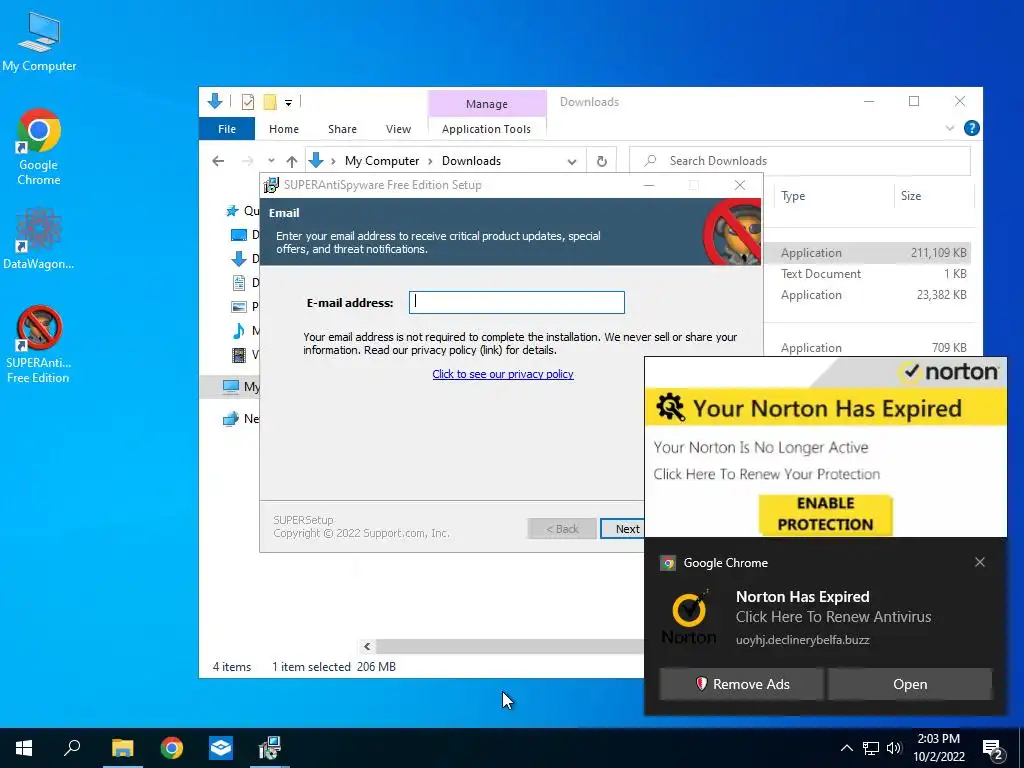The image size is (1024, 768).
Task: Sort files by Type column
Action: point(793,196)
